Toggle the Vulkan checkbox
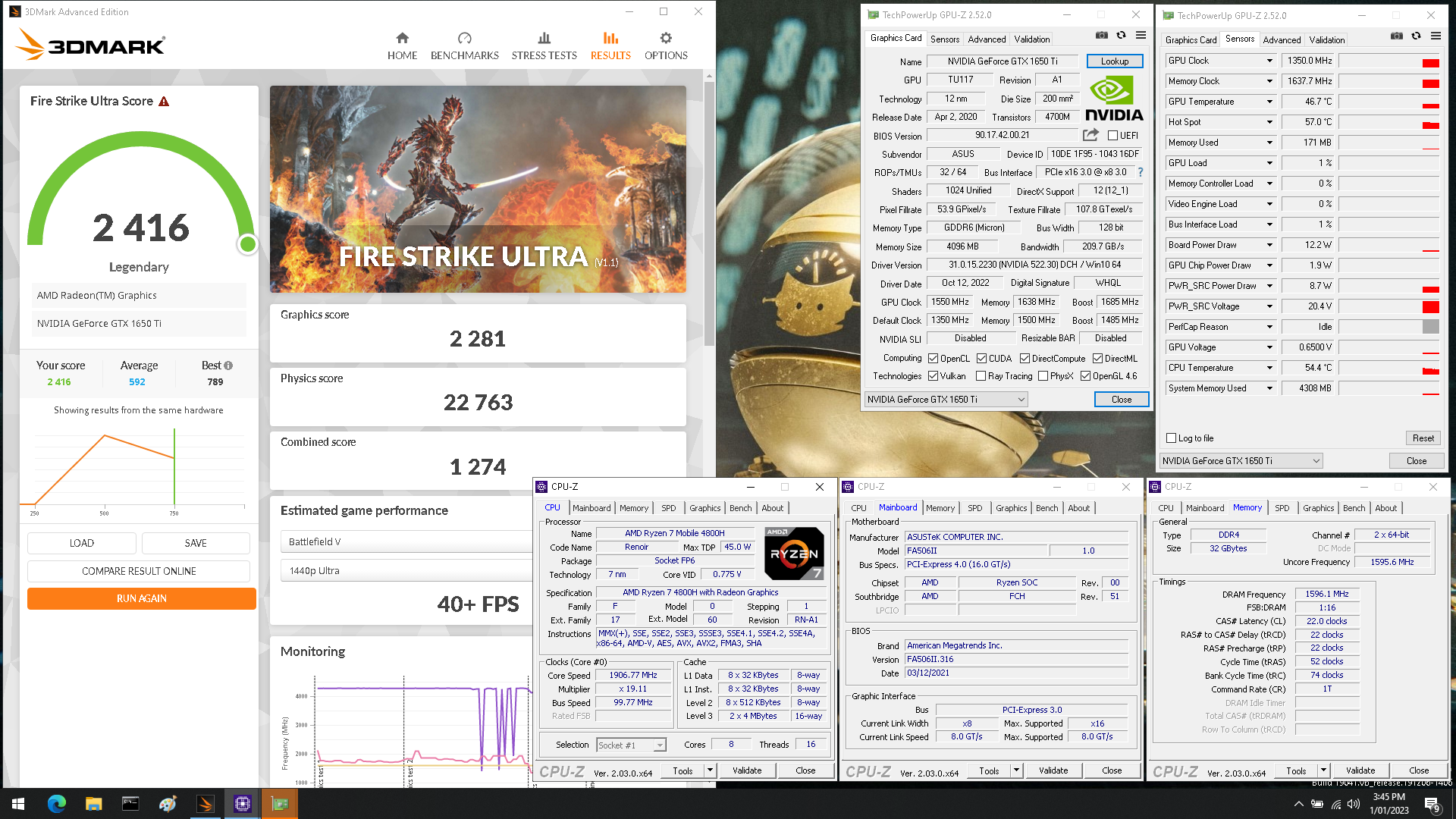 pos(934,376)
